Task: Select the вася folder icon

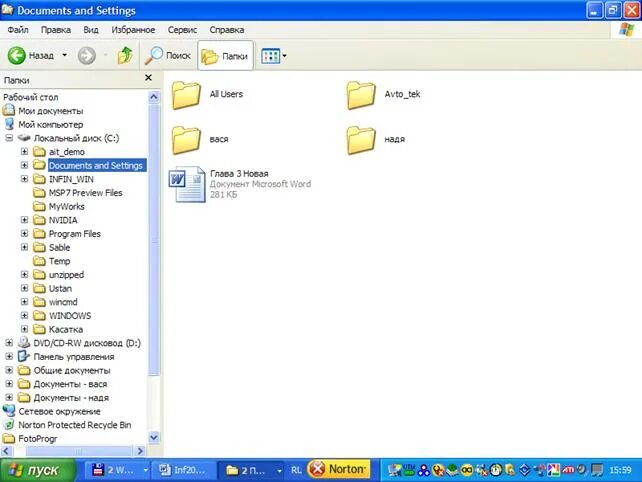Action: pos(186,140)
